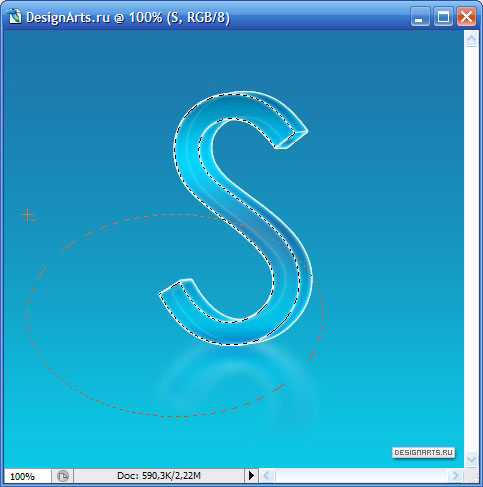Click the window title text DesignArts.ru
This screenshot has height=487, width=483.
click(68, 17)
